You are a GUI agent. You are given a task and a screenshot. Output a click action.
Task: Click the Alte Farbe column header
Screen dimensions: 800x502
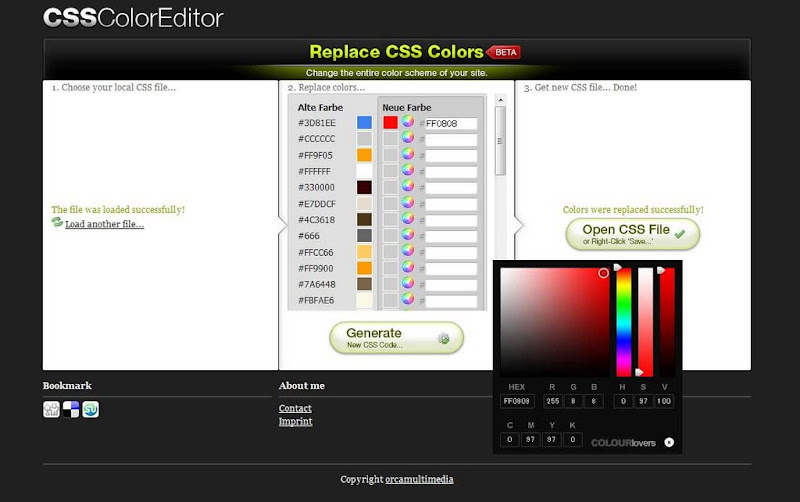coord(320,108)
